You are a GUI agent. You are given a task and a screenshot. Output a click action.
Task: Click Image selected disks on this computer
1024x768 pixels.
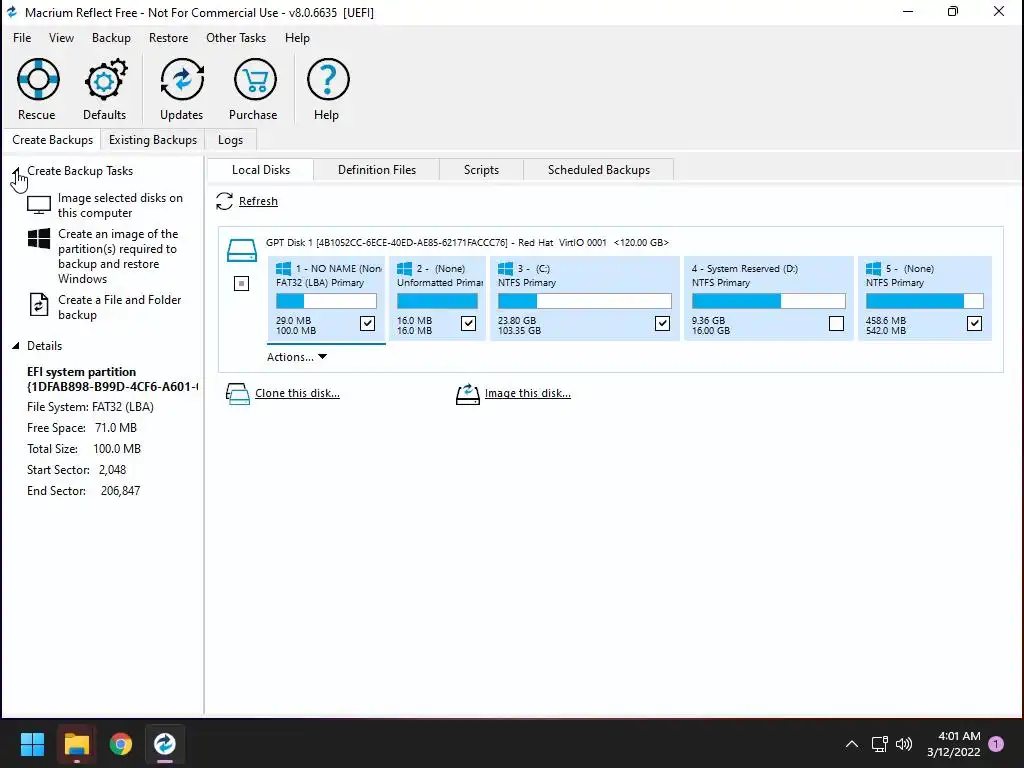[x=120, y=205]
